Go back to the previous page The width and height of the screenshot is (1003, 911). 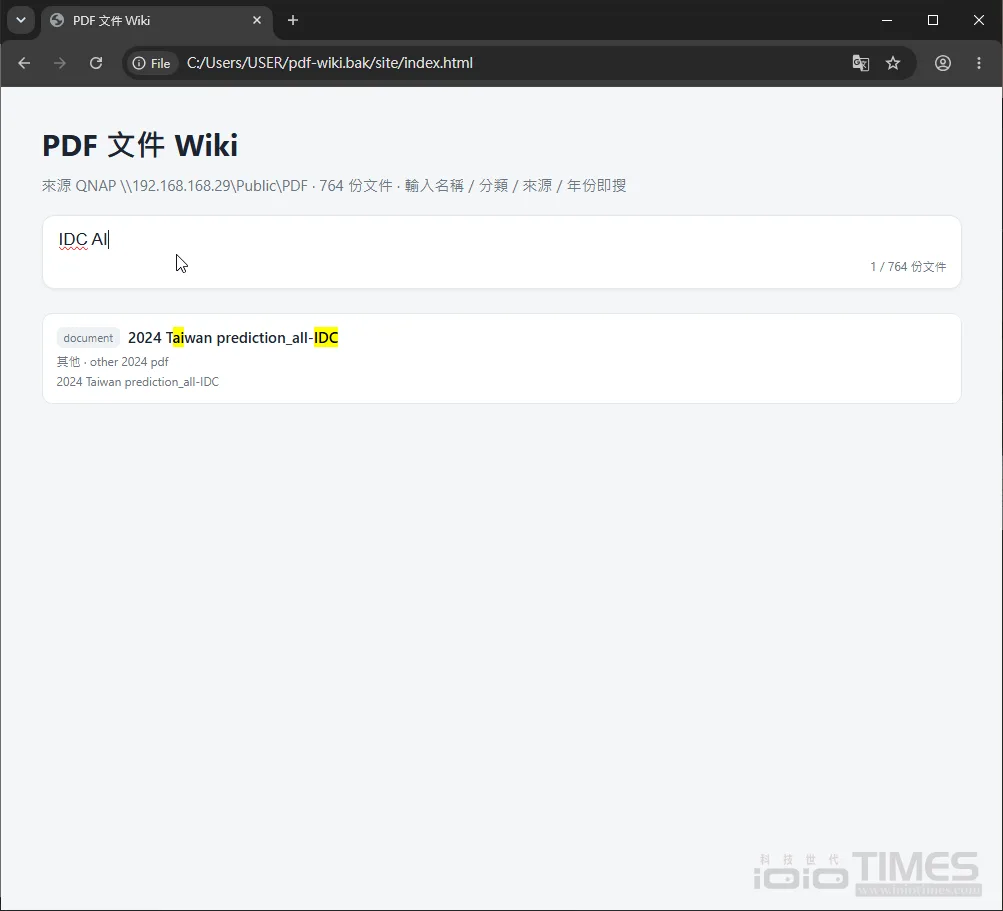tap(24, 63)
